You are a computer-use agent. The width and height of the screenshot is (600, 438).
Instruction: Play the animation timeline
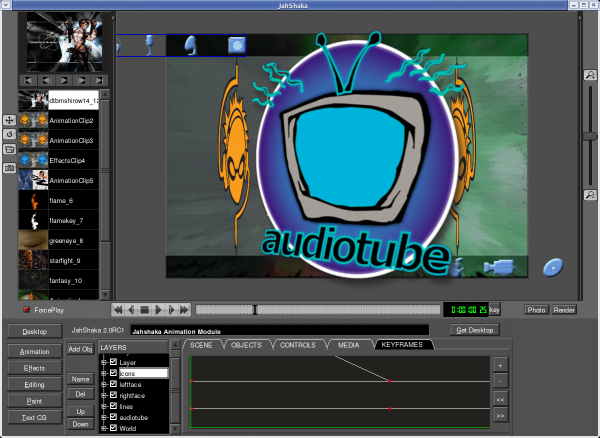click(x=158, y=309)
